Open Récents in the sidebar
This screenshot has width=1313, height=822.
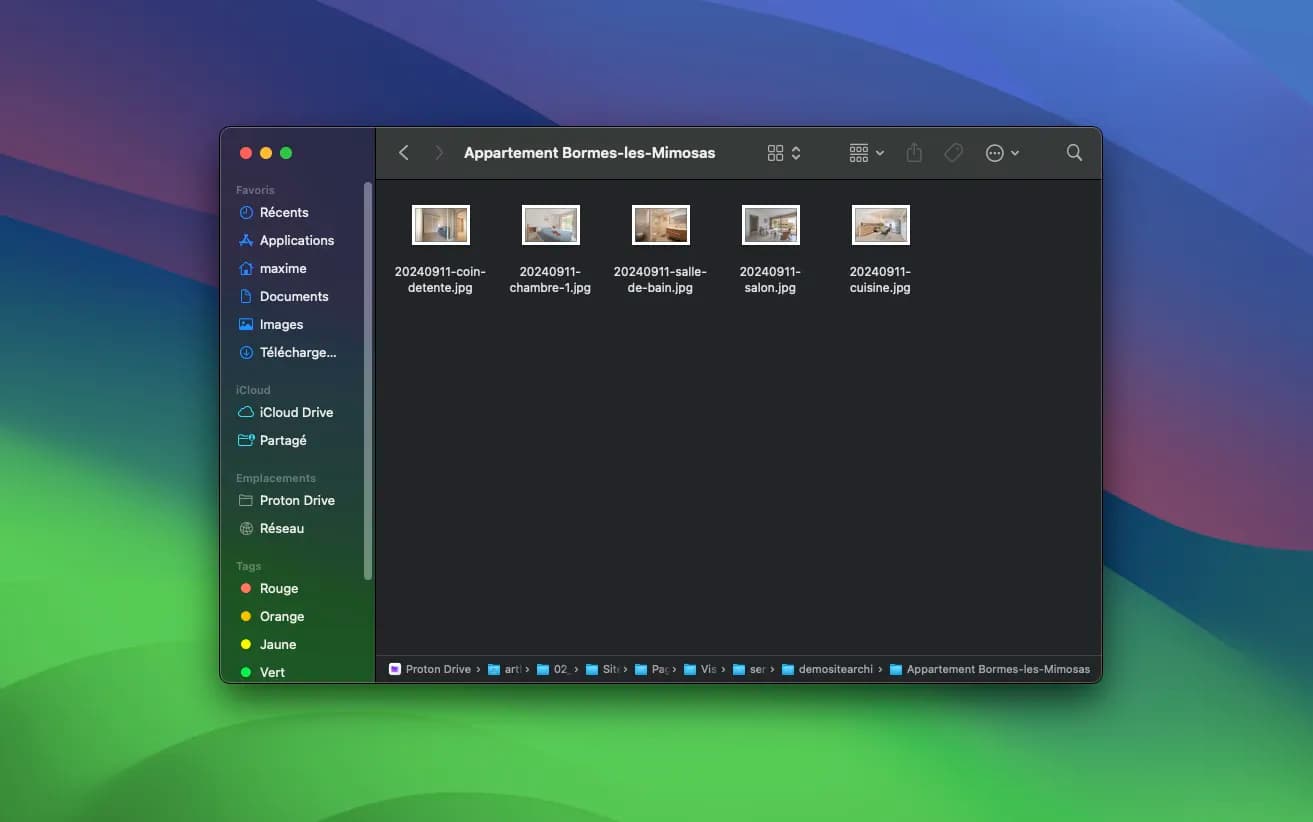[x=283, y=212]
